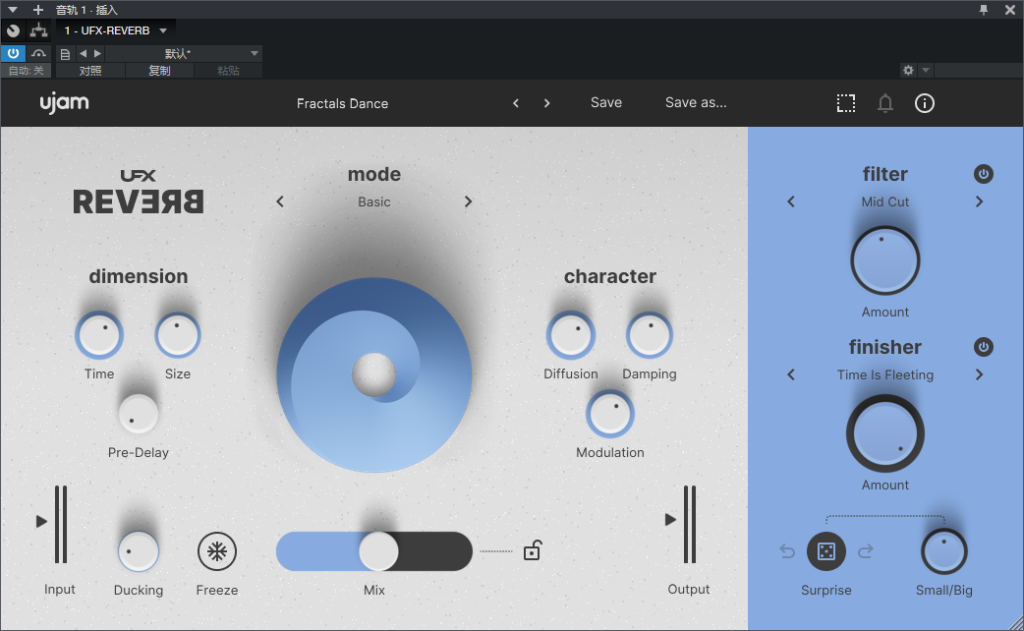
Task: Click the Ducking knob
Action: [x=138, y=551]
